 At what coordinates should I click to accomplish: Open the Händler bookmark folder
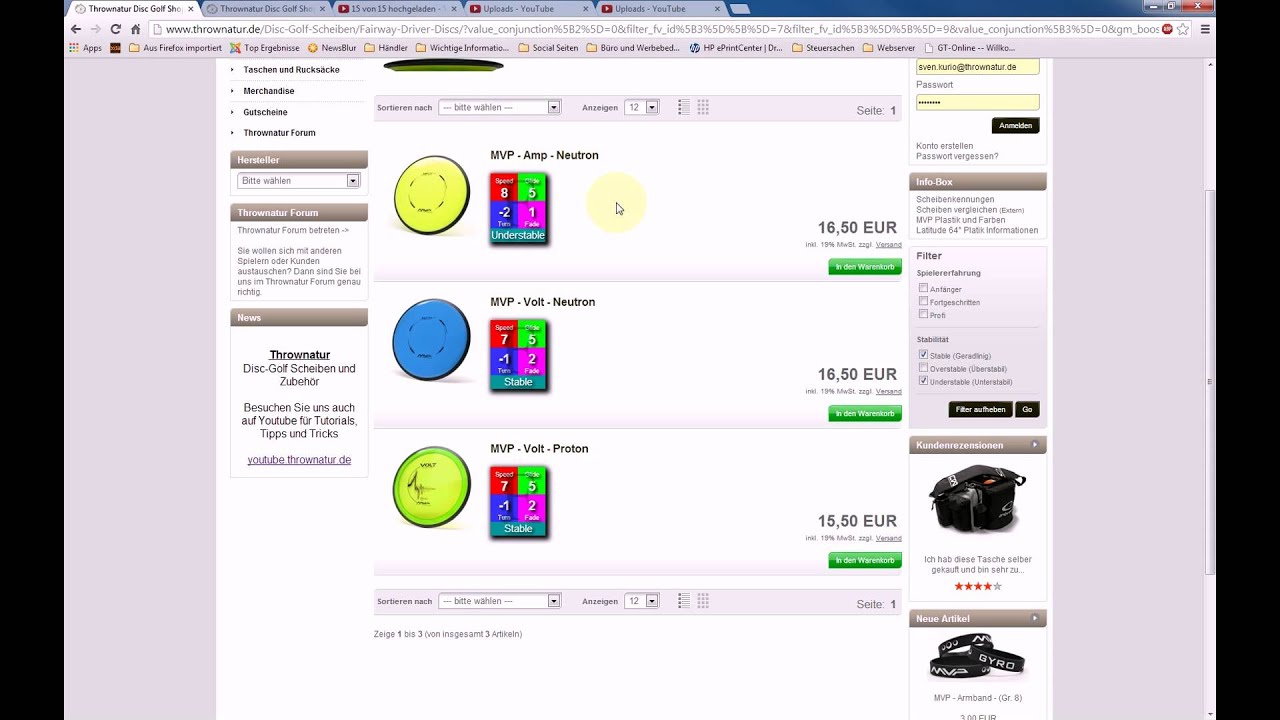386,47
